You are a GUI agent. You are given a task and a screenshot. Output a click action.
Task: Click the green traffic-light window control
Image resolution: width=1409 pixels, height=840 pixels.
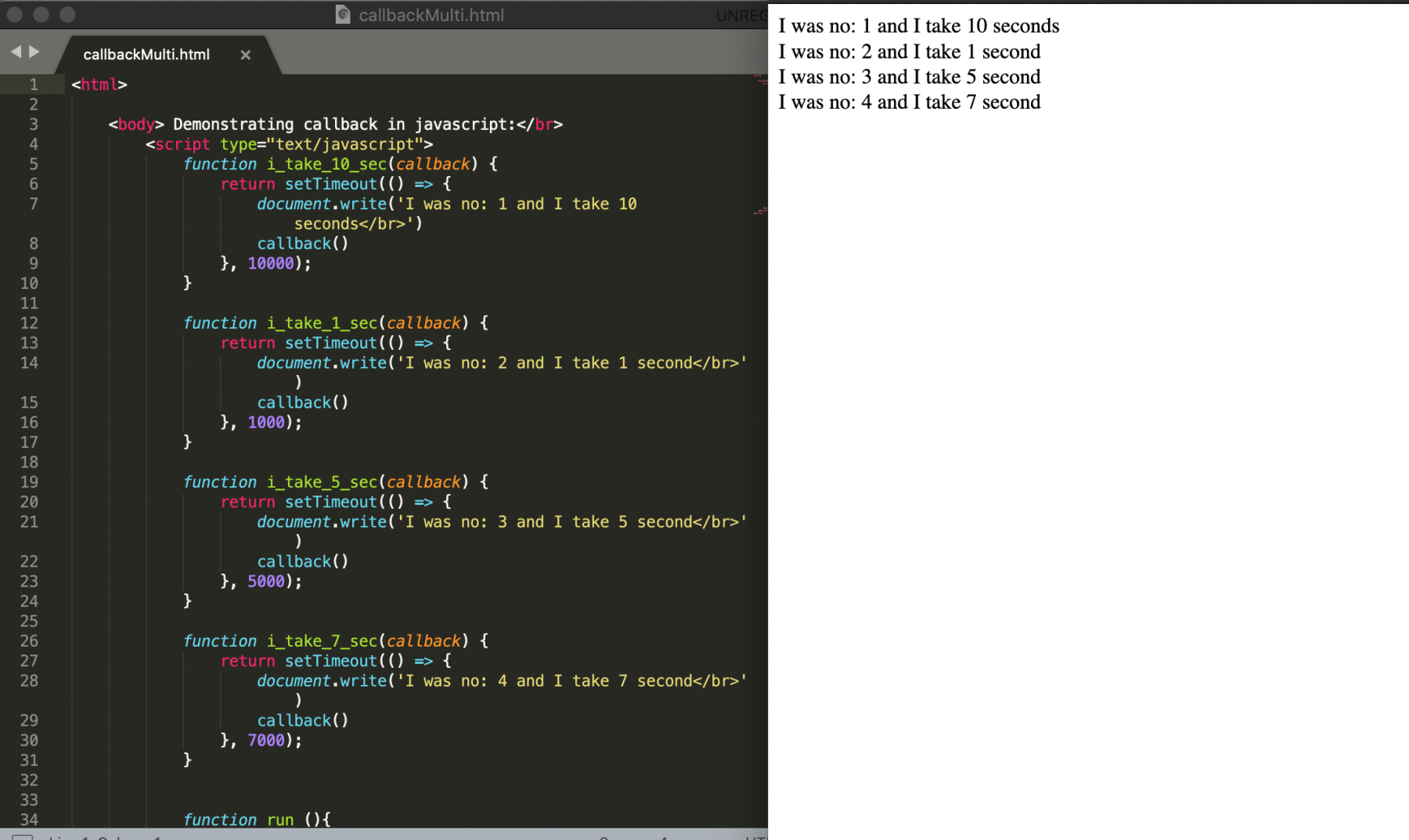coord(68,14)
